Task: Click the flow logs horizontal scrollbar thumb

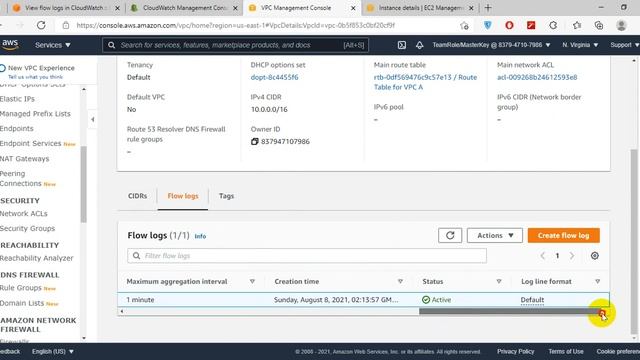Action: [510, 311]
